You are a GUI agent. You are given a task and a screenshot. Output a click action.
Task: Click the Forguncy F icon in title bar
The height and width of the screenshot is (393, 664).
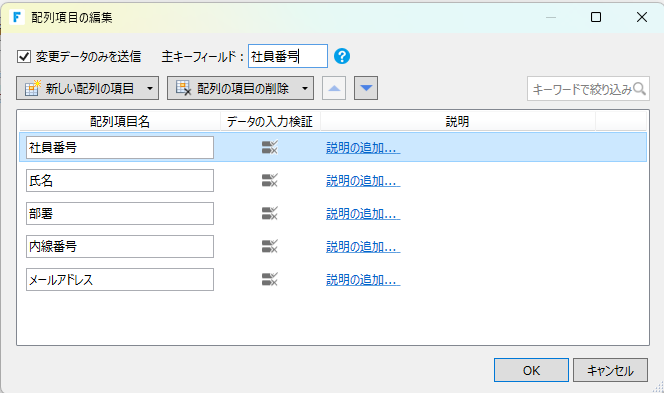coord(17,17)
